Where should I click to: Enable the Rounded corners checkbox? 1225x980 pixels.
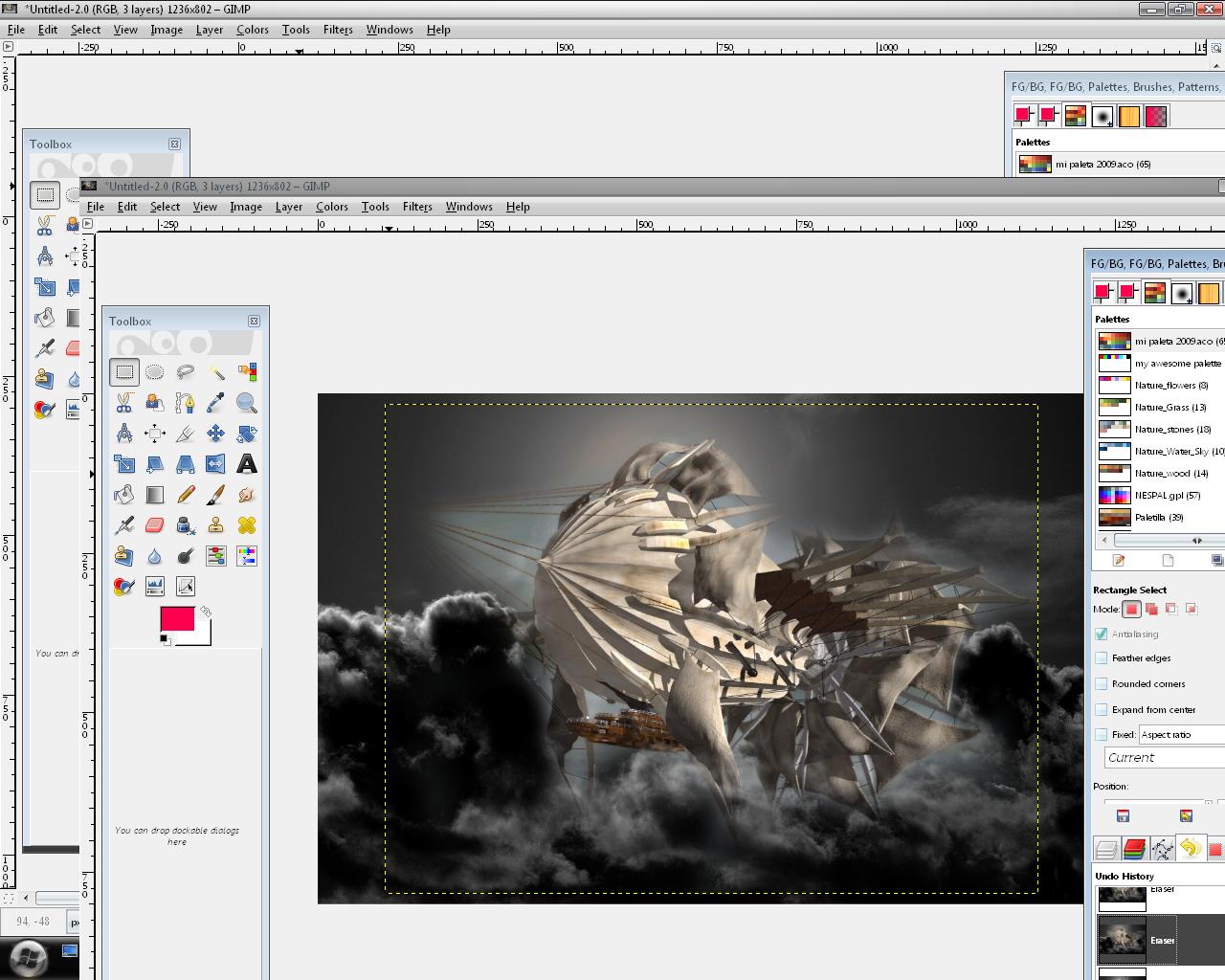(1102, 684)
